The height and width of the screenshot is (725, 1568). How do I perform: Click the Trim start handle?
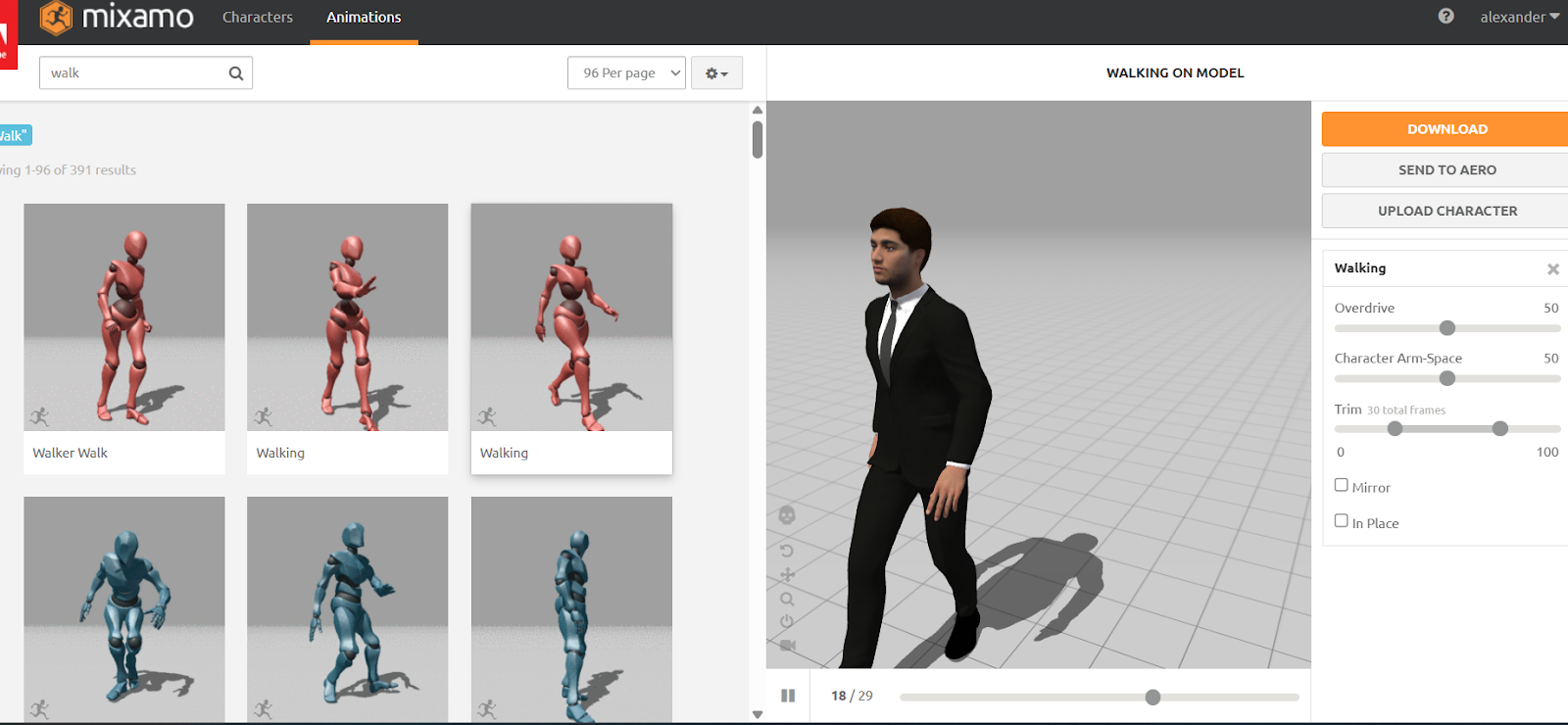(1395, 429)
